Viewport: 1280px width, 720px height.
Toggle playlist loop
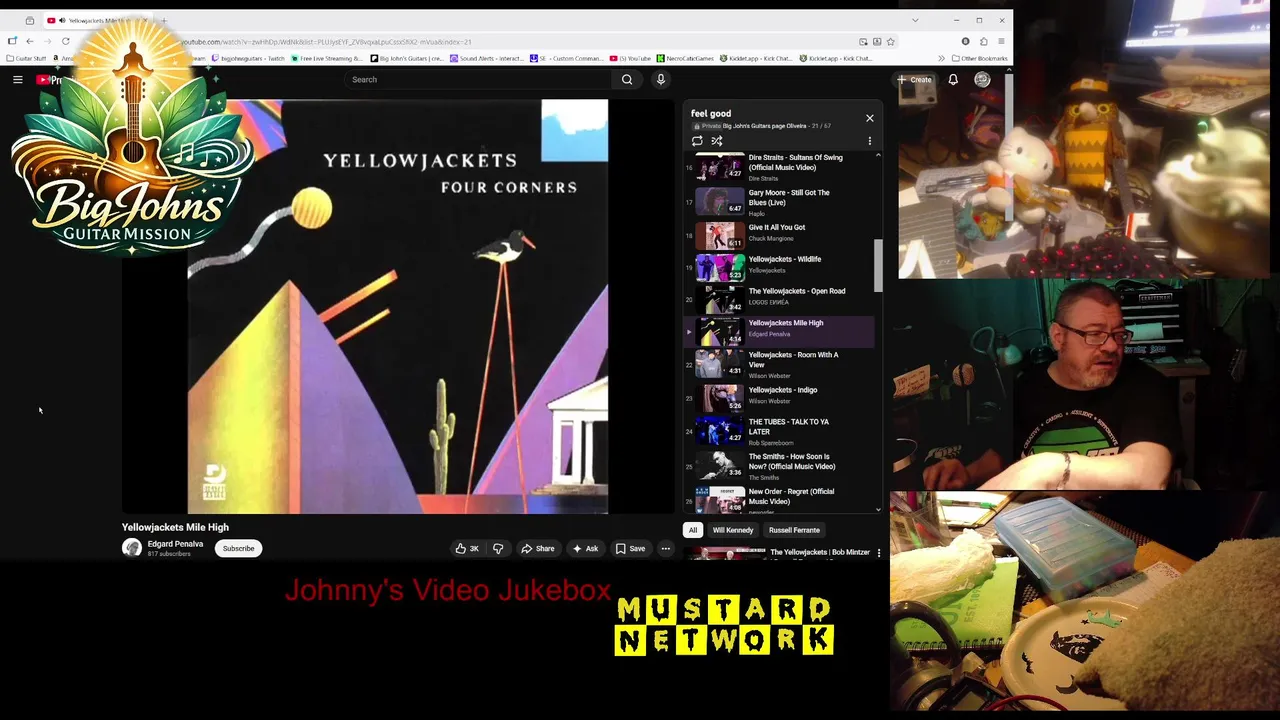pos(697,141)
